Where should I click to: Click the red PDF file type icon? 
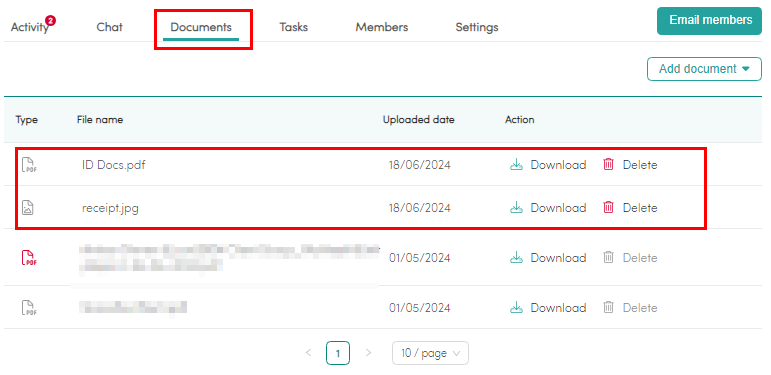pos(29,258)
